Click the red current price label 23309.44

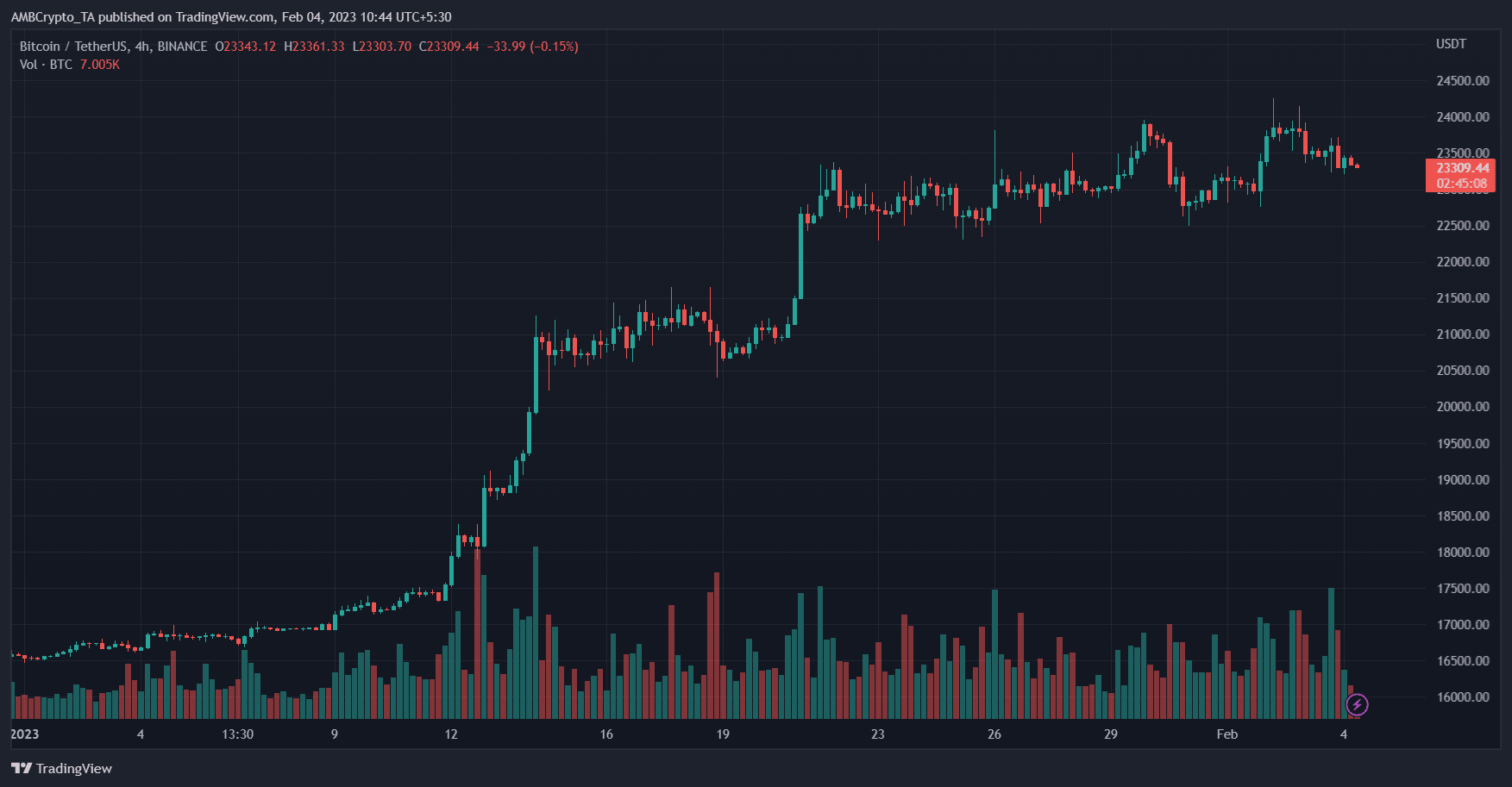1462,168
